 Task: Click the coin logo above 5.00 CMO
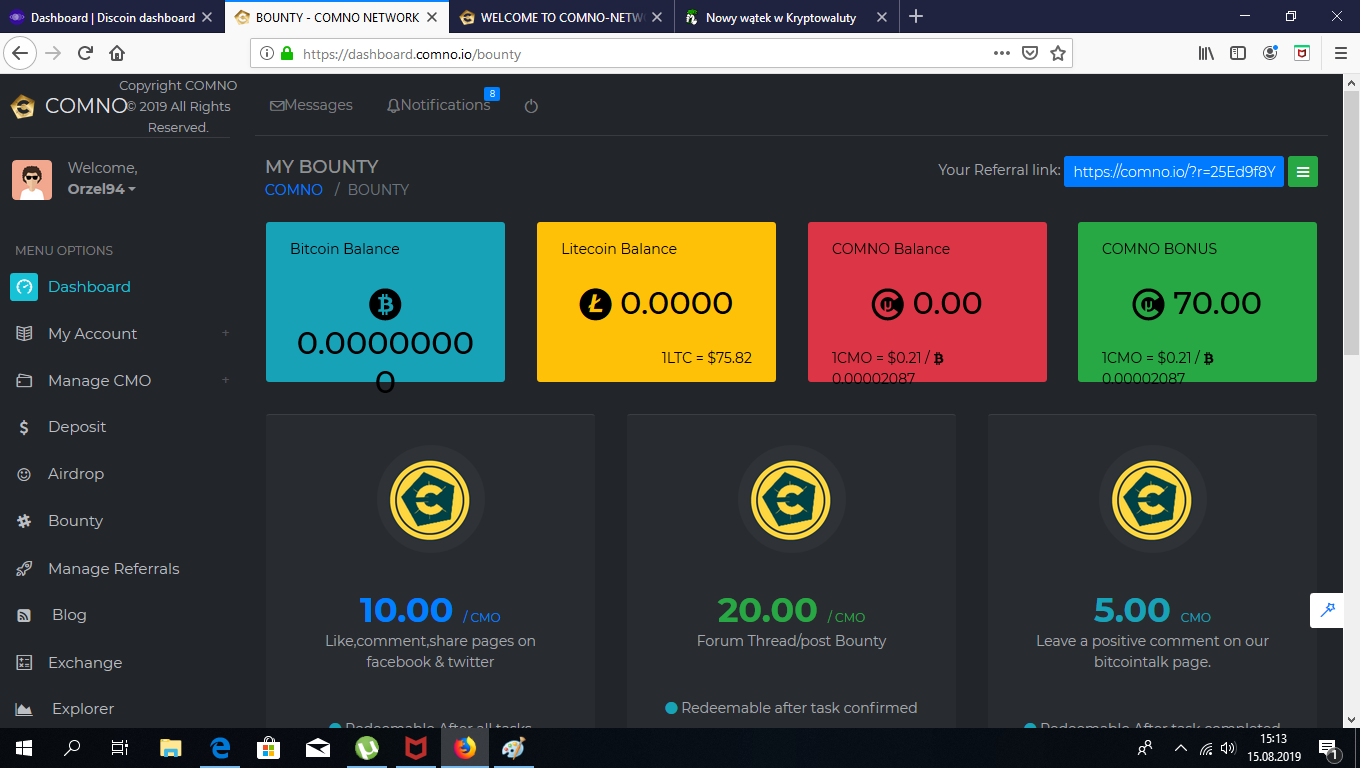(1152, 499)
